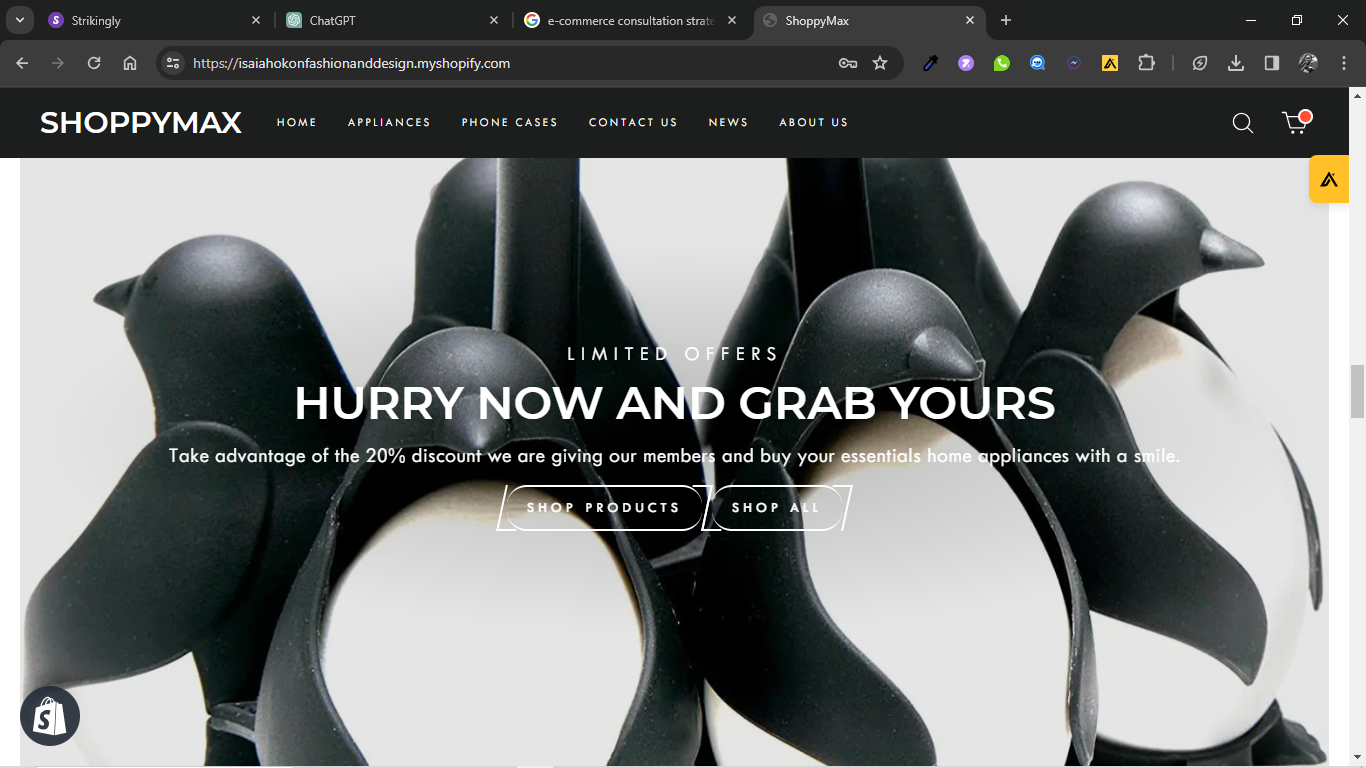The image size is (1366, 768).
Task: Open the site search magnifier icon
Action: point(1242,123)
